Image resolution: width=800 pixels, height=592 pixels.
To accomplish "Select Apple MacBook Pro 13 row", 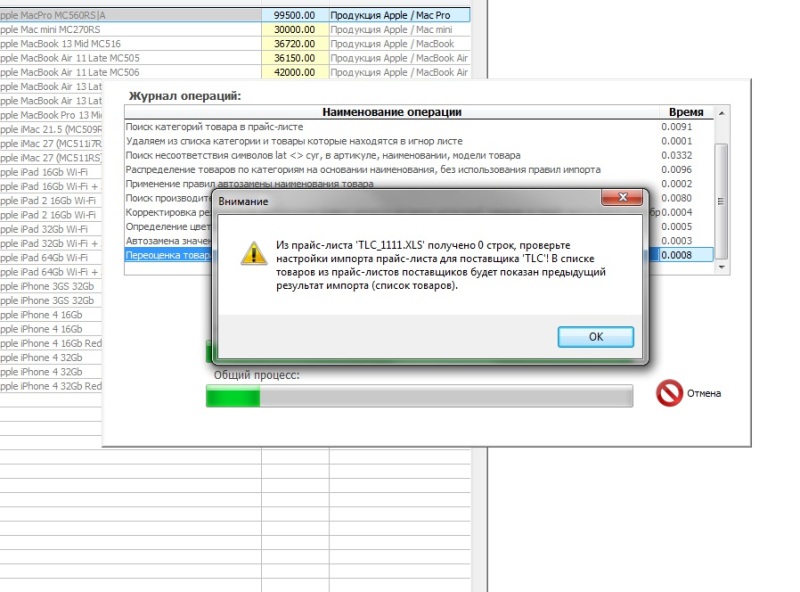I will (x=51, y=115).
